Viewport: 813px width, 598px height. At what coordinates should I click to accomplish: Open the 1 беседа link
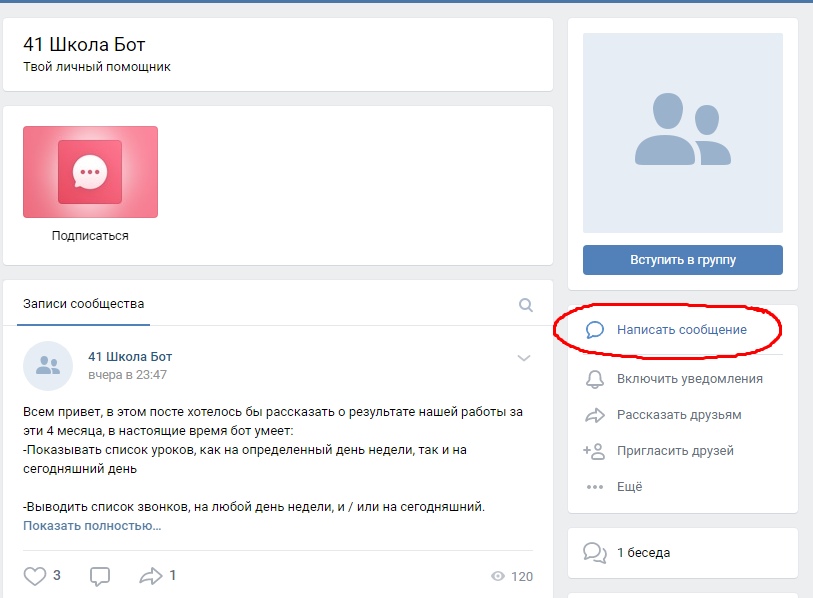pos(643,553)
